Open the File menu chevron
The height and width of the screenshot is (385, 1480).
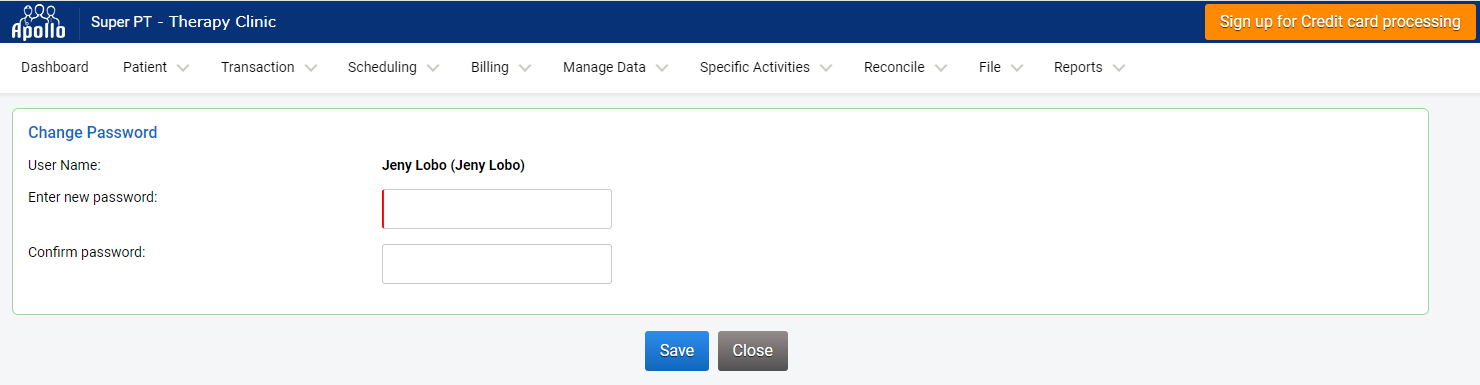[1017, 68]
